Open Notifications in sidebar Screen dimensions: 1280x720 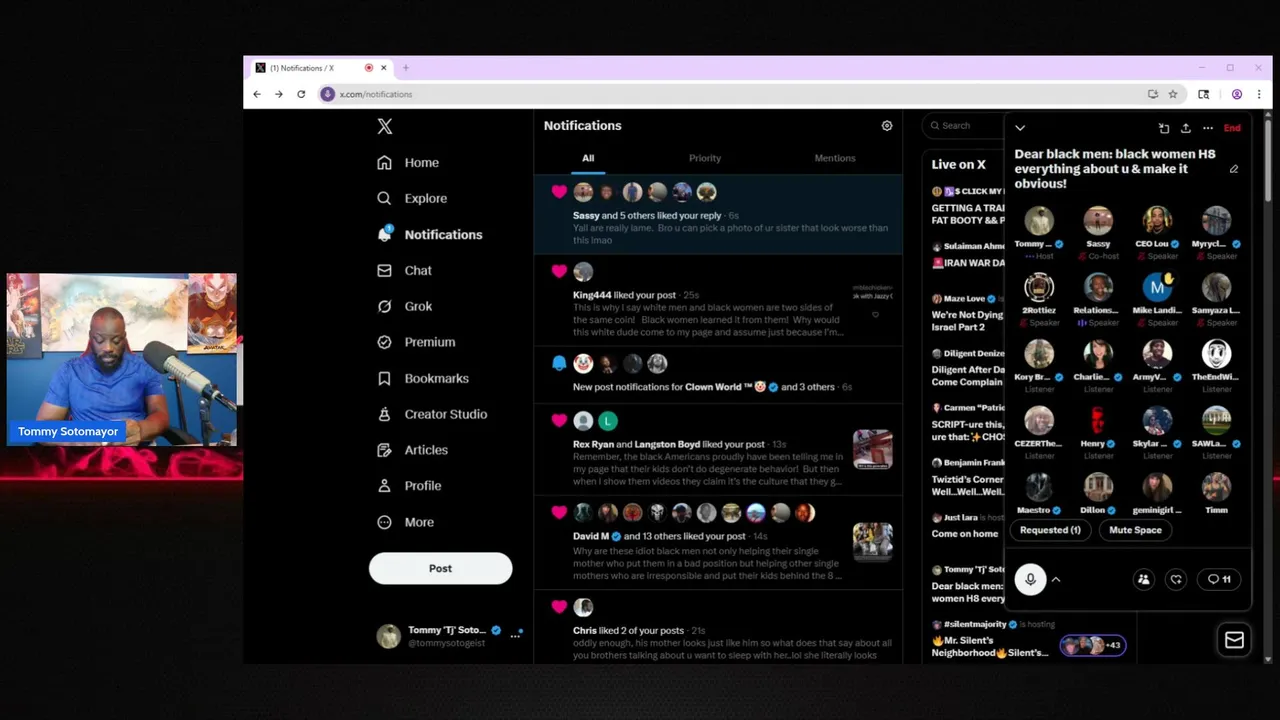point(430,234)
